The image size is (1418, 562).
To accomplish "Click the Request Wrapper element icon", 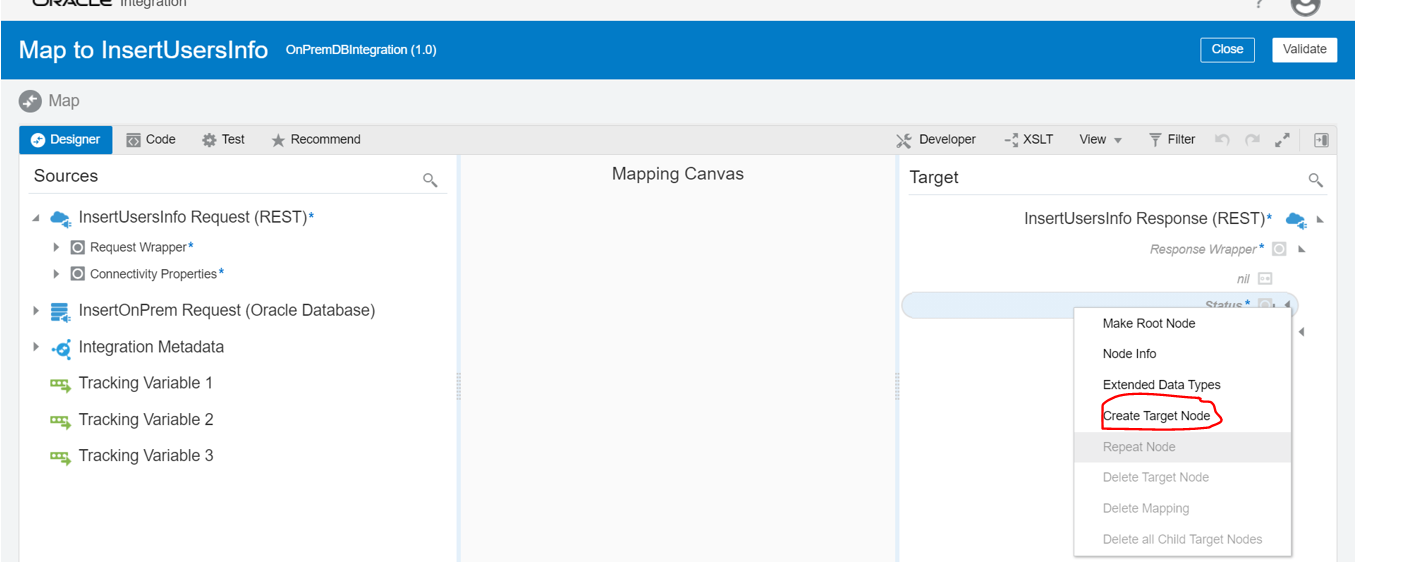I will [78, 247].
